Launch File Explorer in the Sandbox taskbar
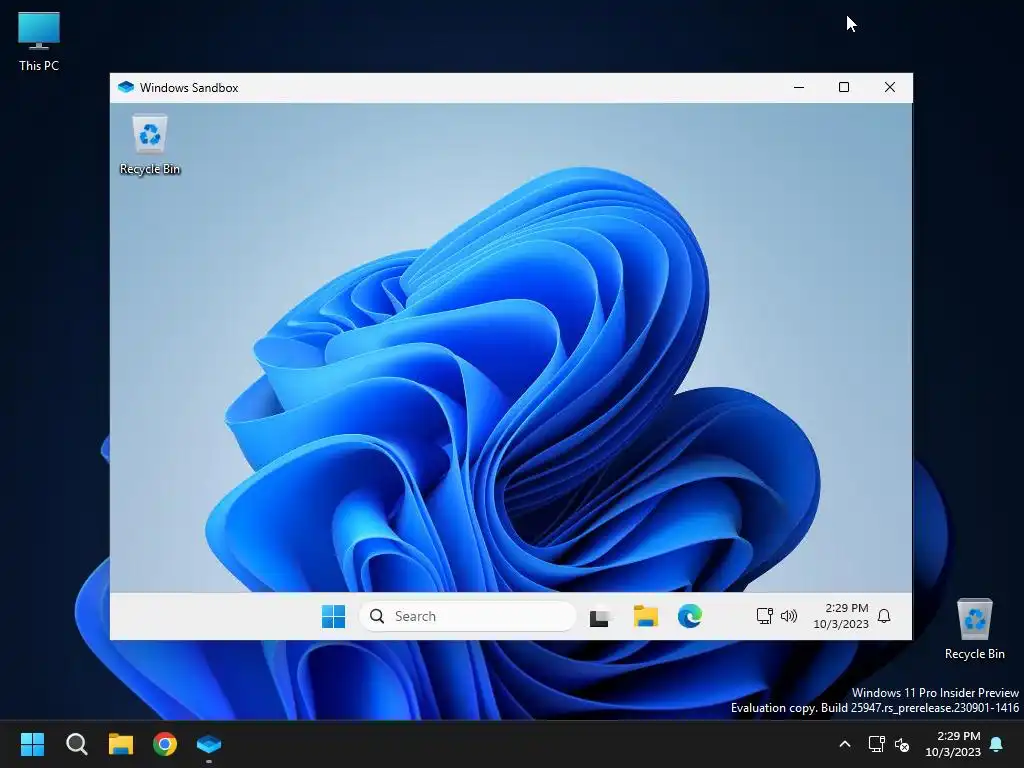Viewport: 1024px width, 768px height. 645,616
